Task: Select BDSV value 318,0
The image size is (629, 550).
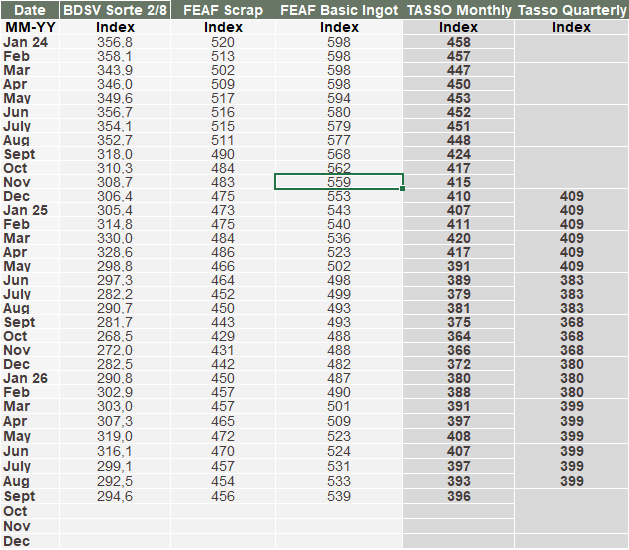Action: tap(115, 154)
